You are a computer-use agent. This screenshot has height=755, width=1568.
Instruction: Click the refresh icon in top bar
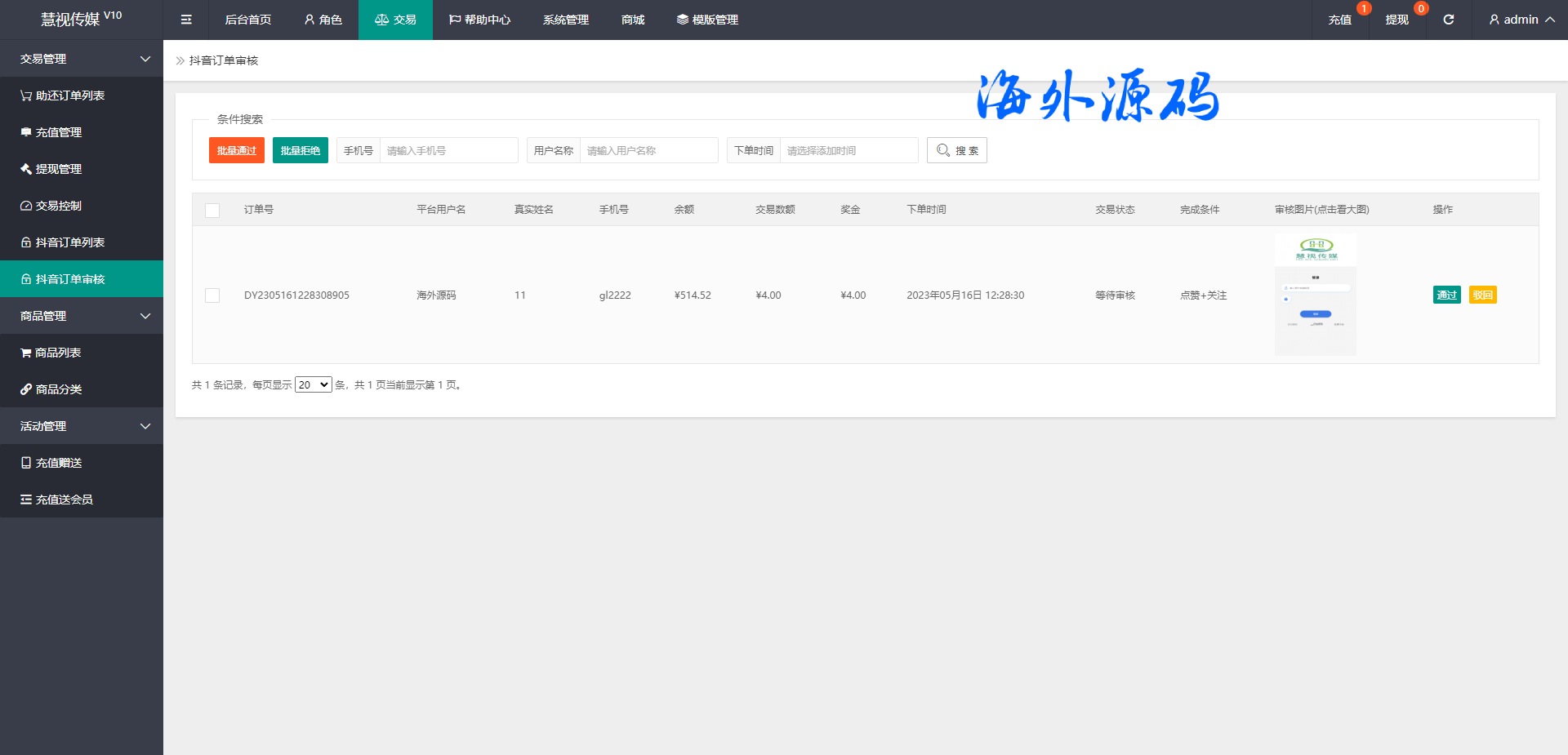(1448, 20)
